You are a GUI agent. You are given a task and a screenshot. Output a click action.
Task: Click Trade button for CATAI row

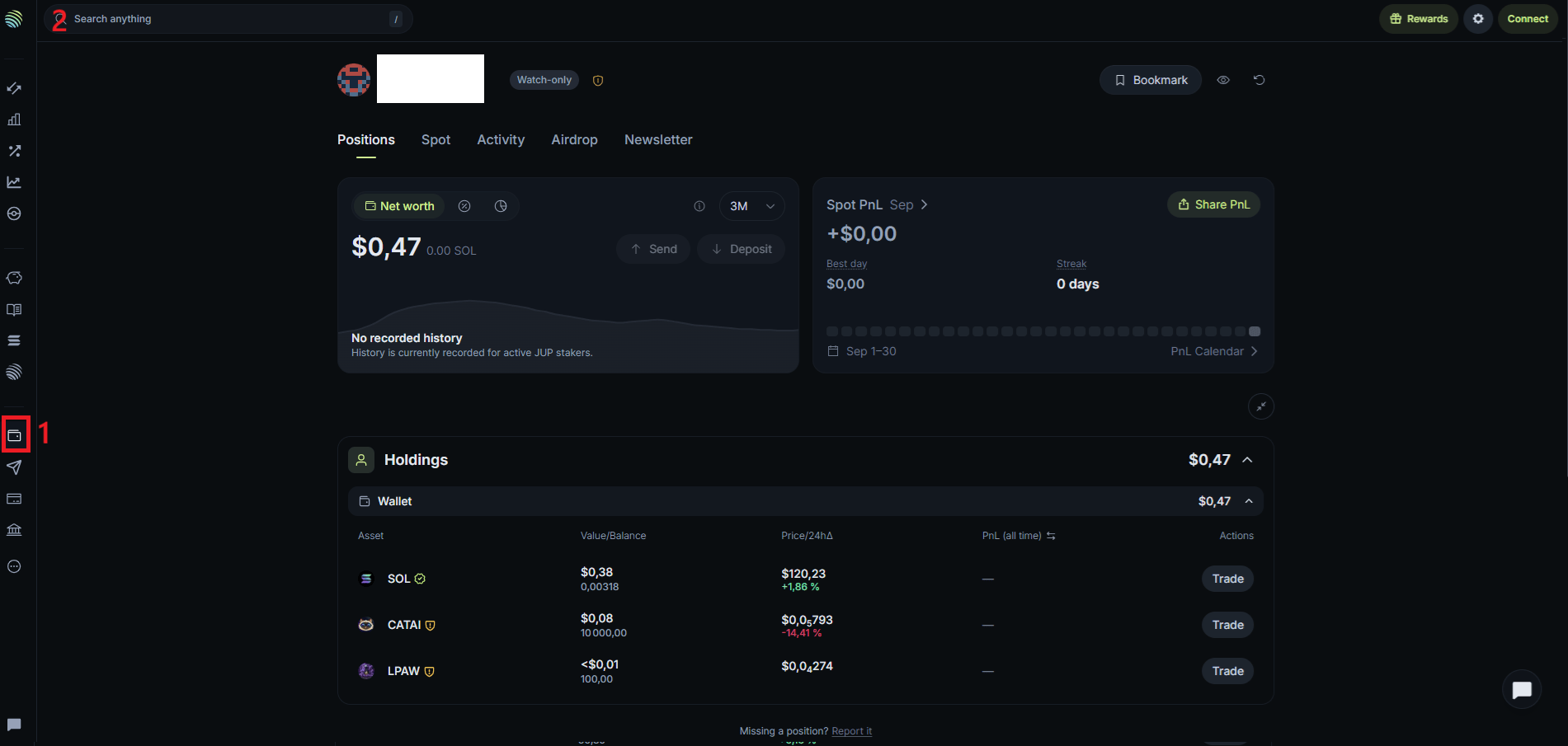[x=1227, y=625]
